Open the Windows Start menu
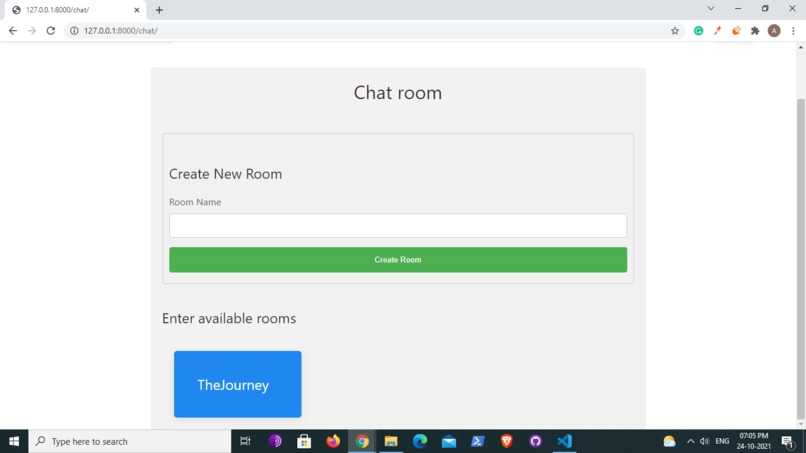This screenshot has height=453, width=806. 14,441
